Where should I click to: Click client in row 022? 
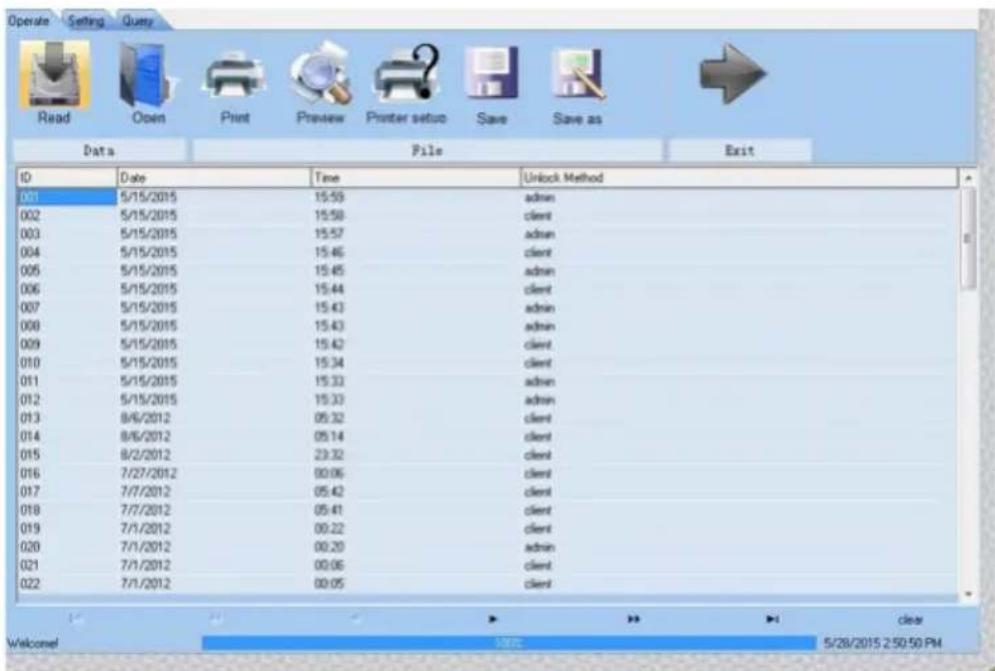point(538,584)
